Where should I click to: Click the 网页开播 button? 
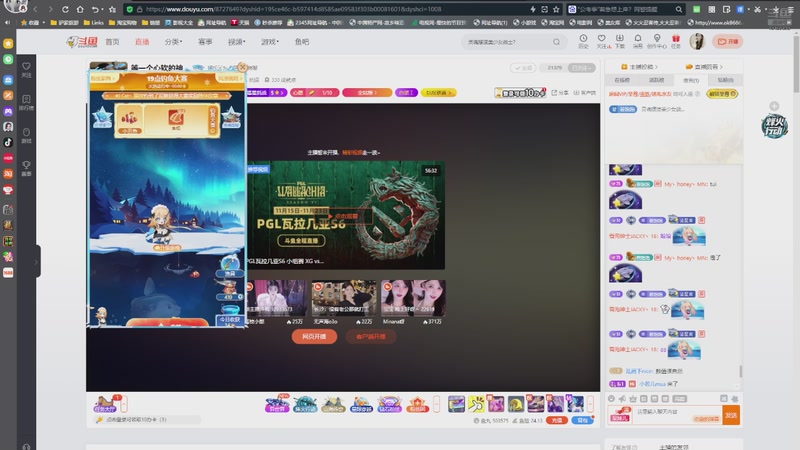pos(314,337)
